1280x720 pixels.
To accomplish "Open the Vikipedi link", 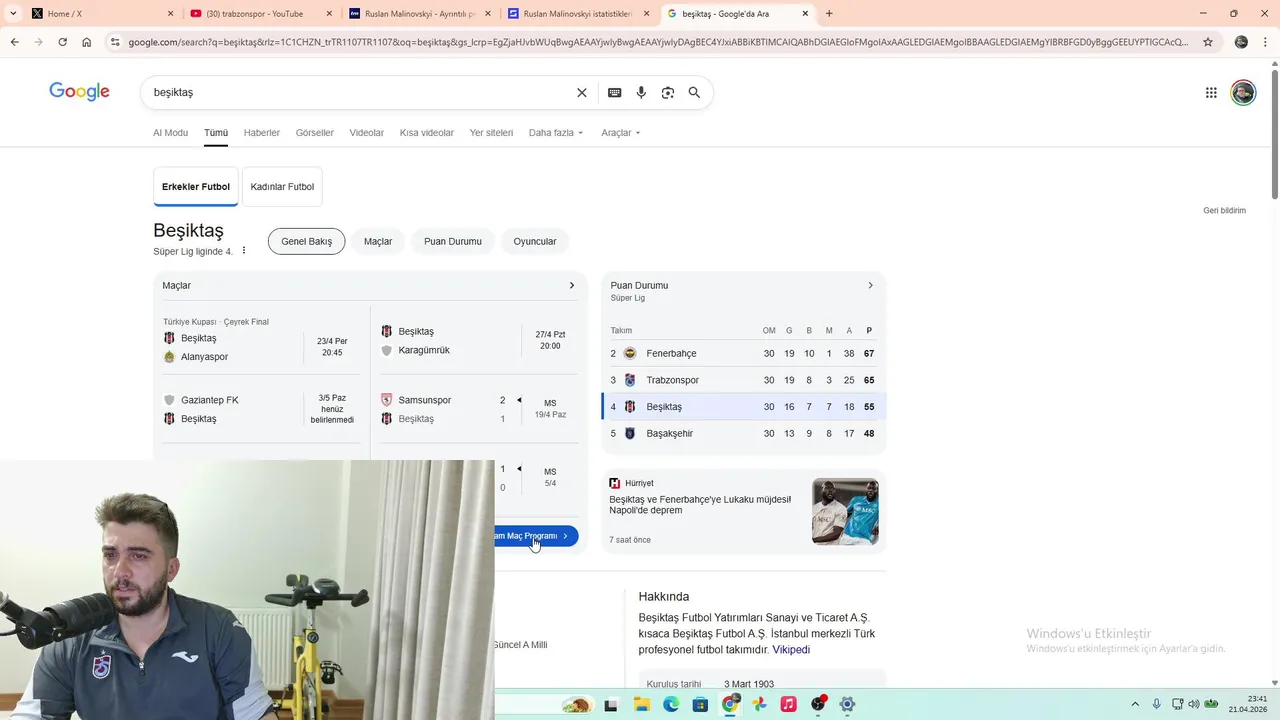I will pos(791,650).
